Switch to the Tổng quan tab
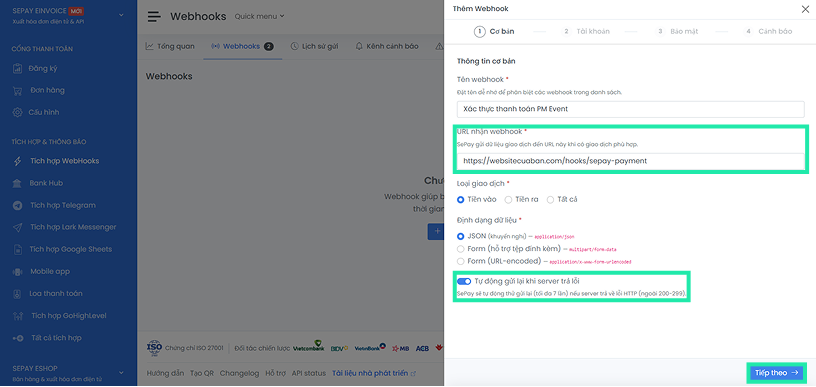The width and height of the screenshot is (816, 387). pos(170,46)
